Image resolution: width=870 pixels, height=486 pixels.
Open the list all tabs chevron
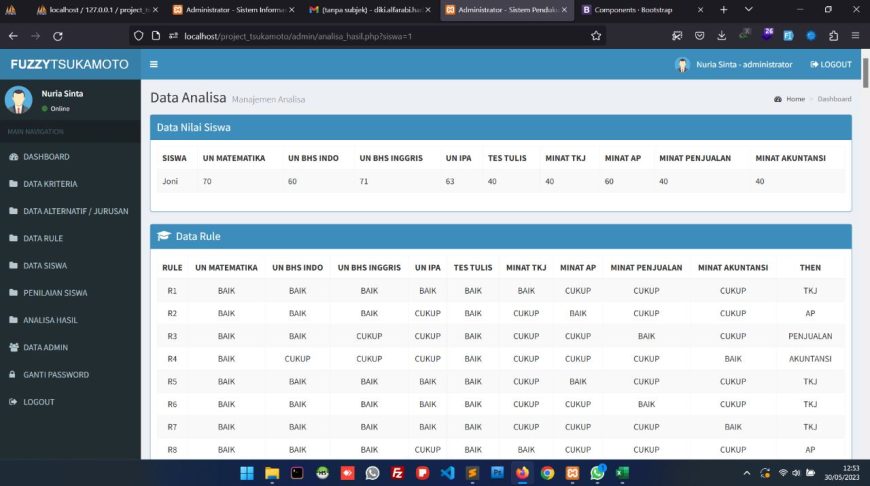(x=748, y=10)
